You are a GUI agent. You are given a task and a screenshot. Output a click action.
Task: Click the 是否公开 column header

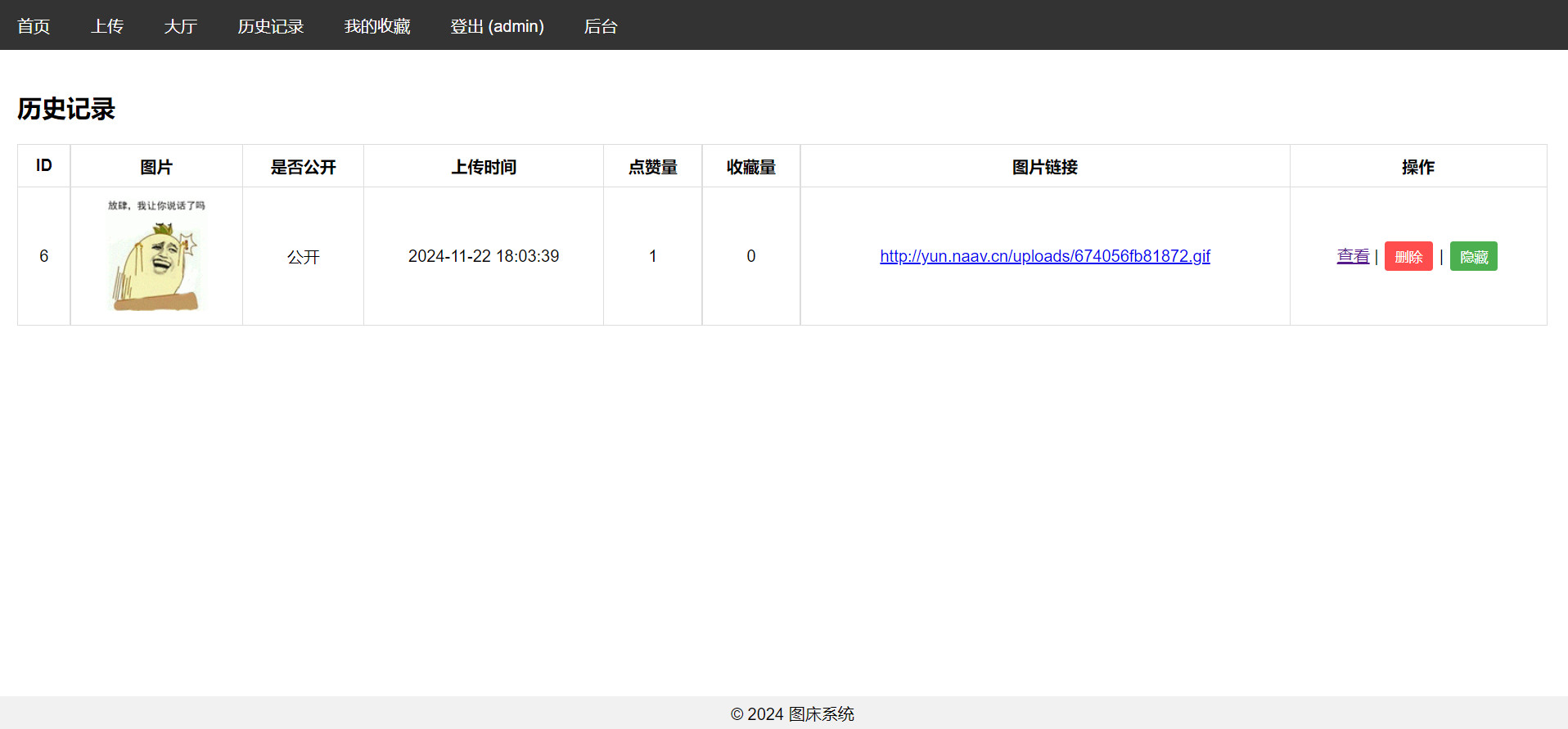coord(303,167)
